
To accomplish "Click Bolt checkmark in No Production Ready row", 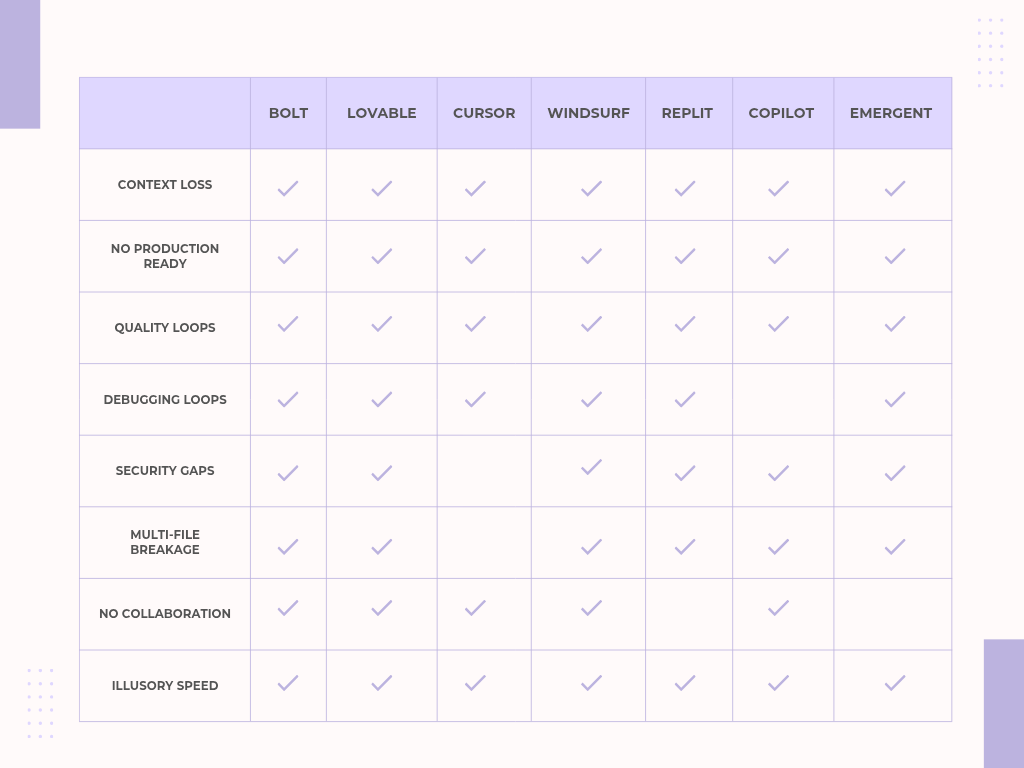I will (288, 256).
